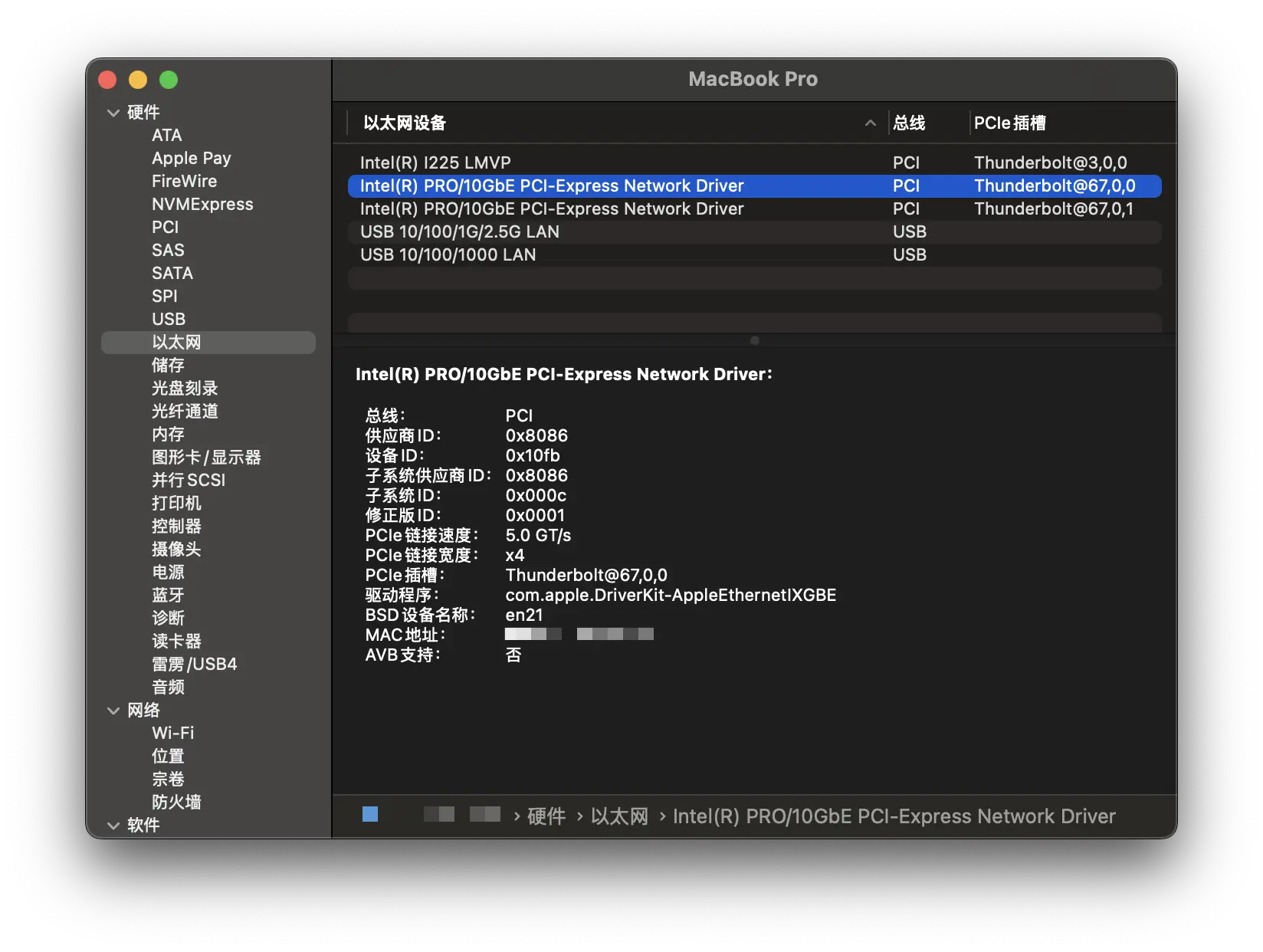Sort by the 总线 column header
The image size is (1263, 952).
click(x=909, y=123)
